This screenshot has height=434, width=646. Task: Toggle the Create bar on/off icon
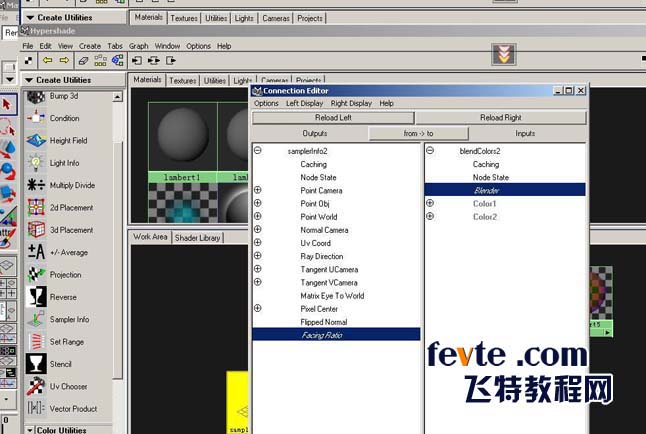28,61
